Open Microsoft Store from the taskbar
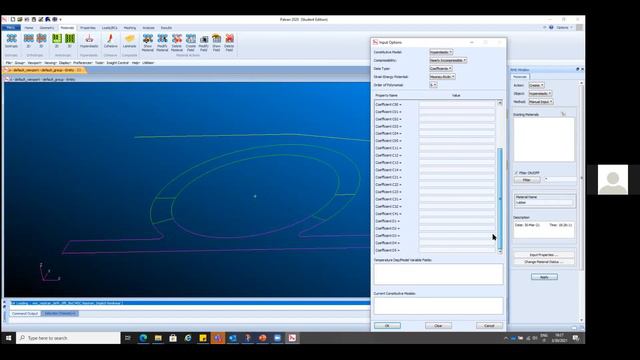This screenshot has height=360, width=640. (173, 338)
